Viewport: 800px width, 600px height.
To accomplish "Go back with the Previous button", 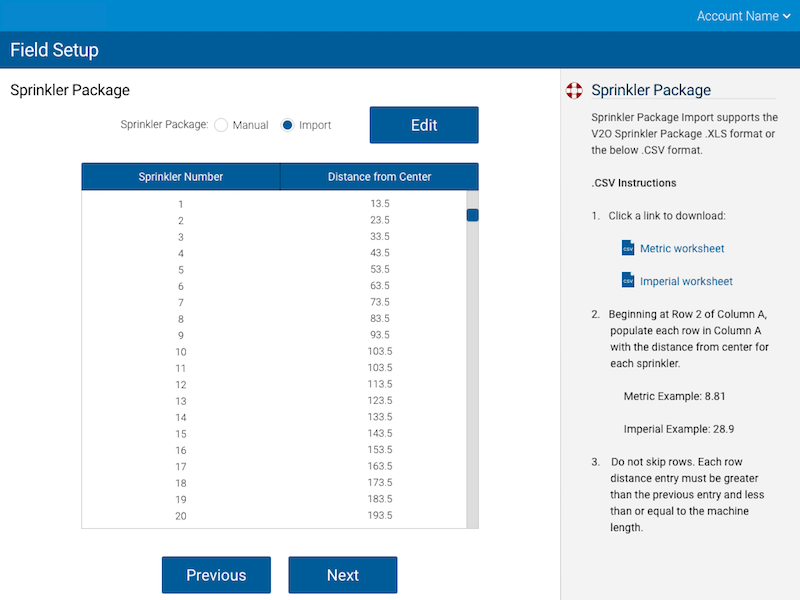I will click(216, 575).
